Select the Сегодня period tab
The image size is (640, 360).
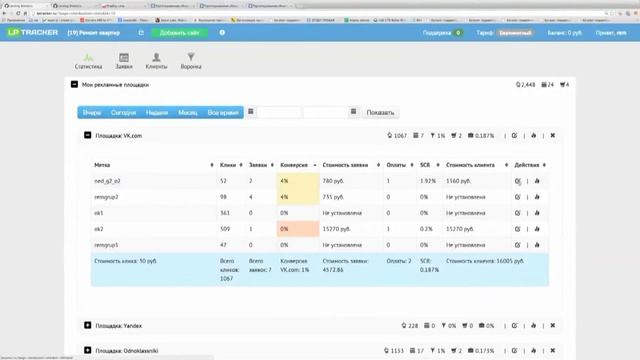click(x=123, y=112)
